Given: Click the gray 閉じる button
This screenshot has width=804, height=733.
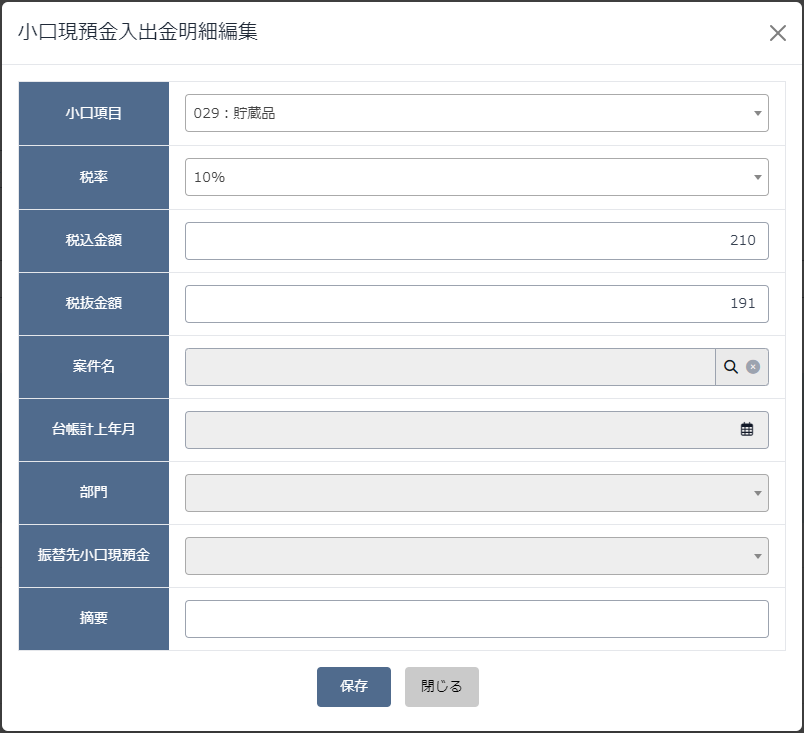Looking at the screenshot, I should click(442, 687).
